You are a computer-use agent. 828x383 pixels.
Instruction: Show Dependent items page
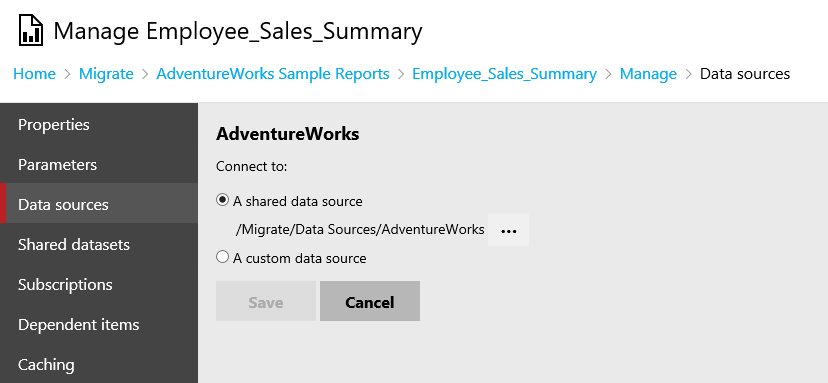pyautogui.click(x=99, y=324)
